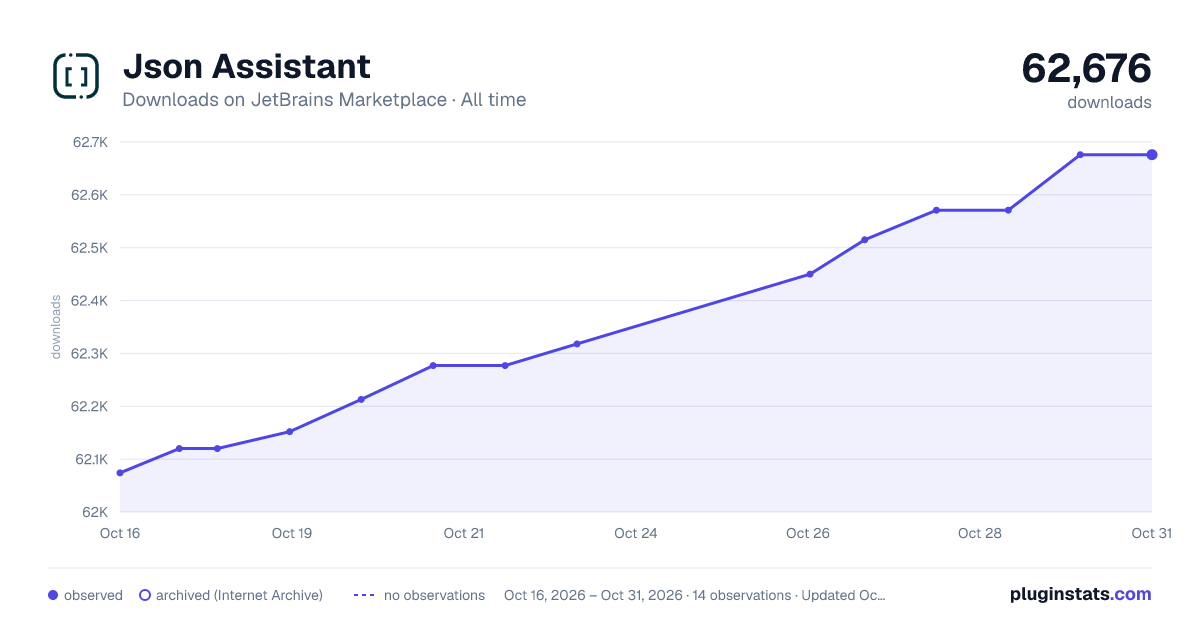Click the 14 observations date range footer text
This screenshot has width=1200, height=630.
pyautogui.click(x=695, y=595)
